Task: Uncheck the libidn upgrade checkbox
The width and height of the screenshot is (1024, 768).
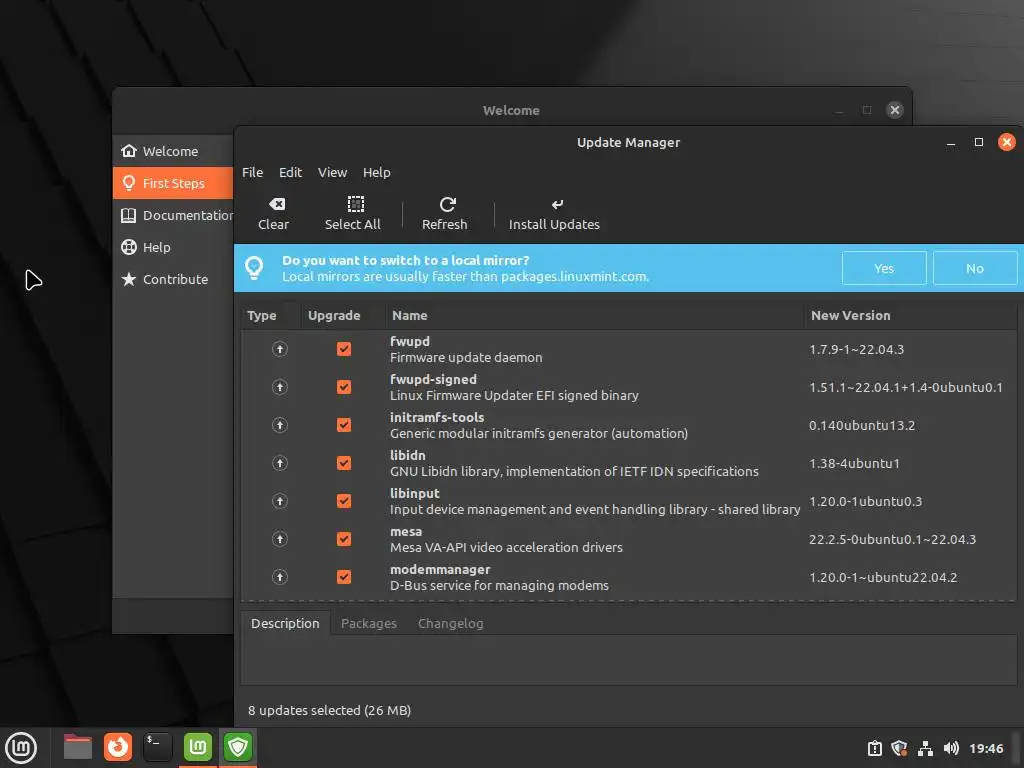Action: click(344, 463)
